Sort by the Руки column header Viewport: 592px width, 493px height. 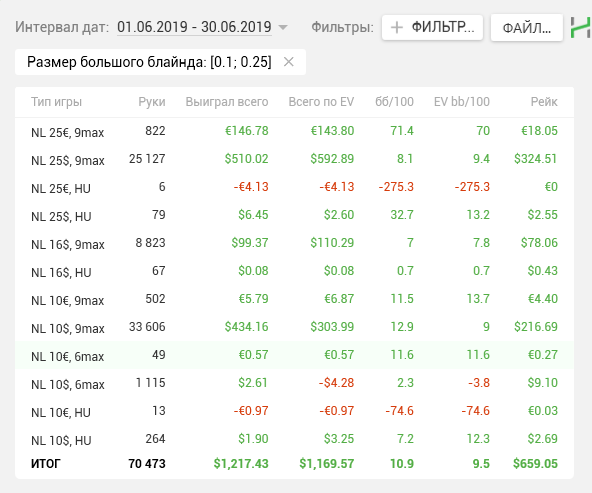point(152,102)
